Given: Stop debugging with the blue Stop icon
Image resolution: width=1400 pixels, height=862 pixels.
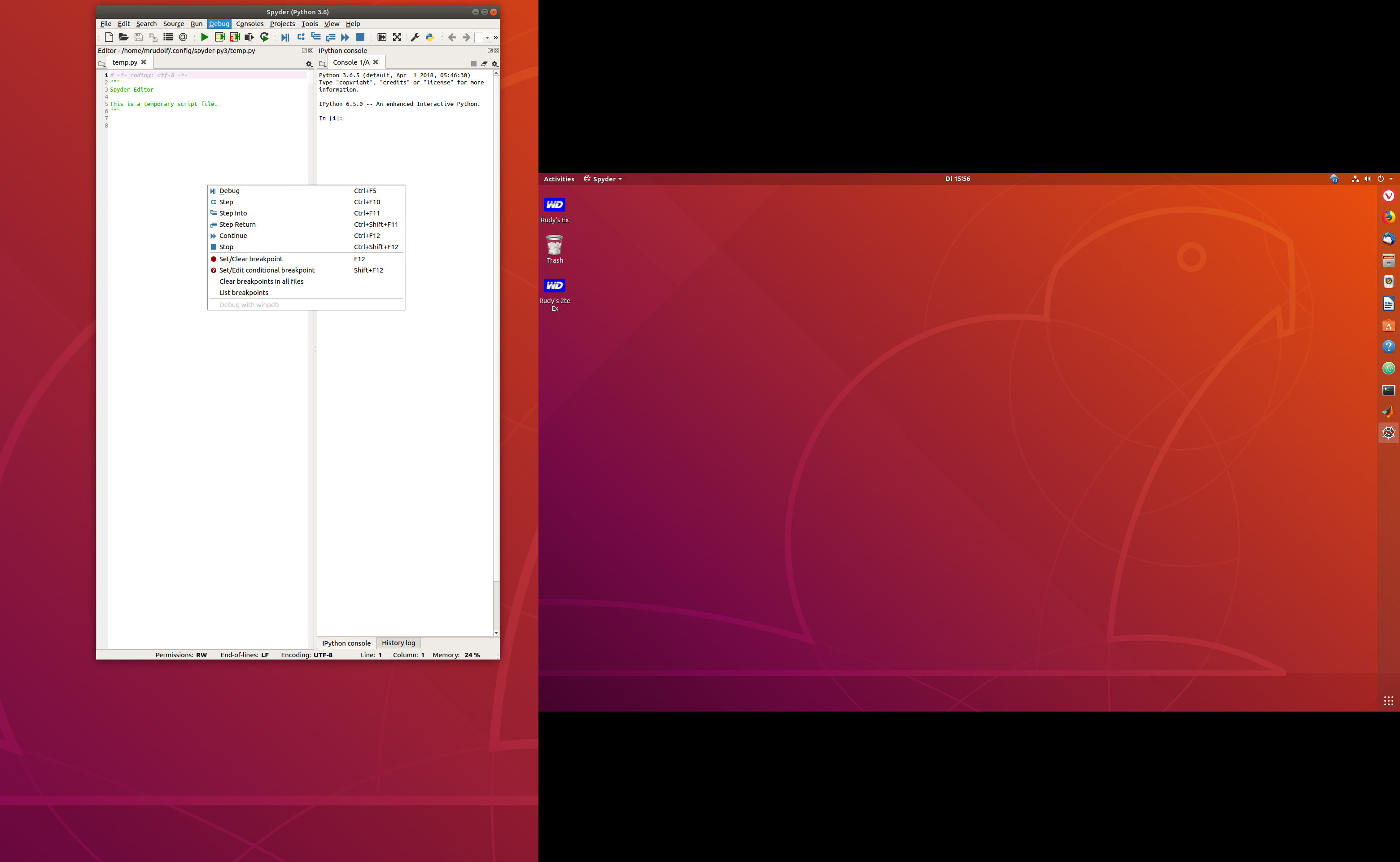Looking at the screenshot, I should (360, 37).
